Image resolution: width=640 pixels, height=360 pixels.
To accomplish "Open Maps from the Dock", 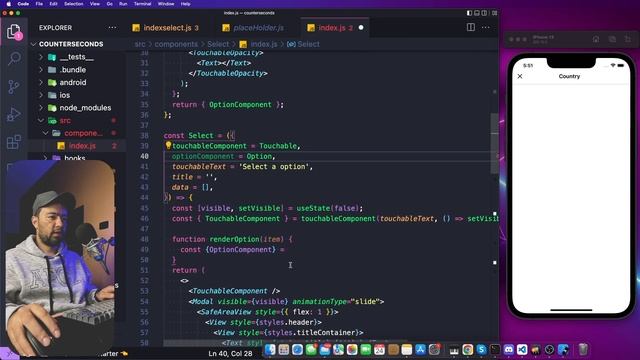I will pyautogui.click(x=338, y=349).
